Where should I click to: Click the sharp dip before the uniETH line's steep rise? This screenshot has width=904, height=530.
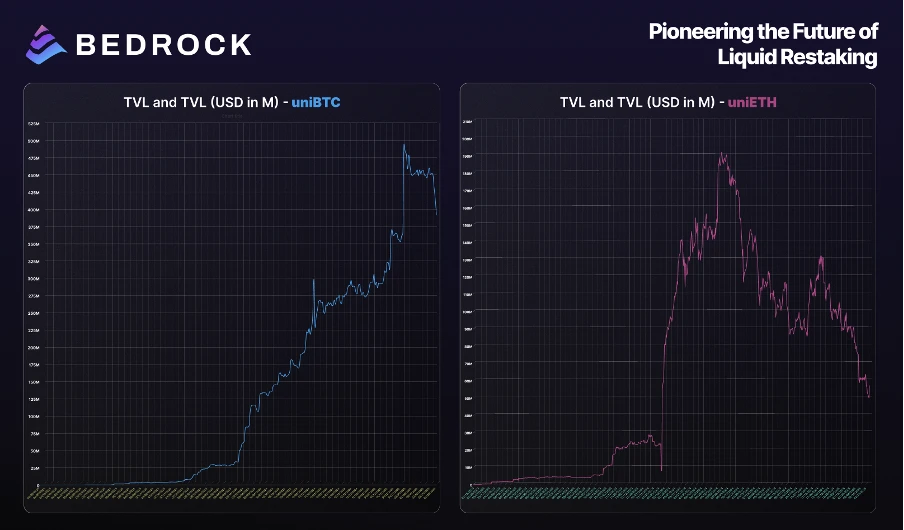pos(662,468)
